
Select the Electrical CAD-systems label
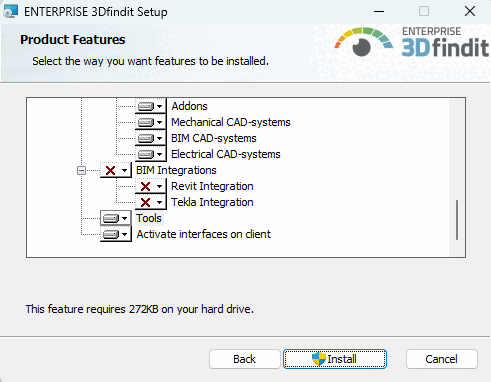click(226, 154)
